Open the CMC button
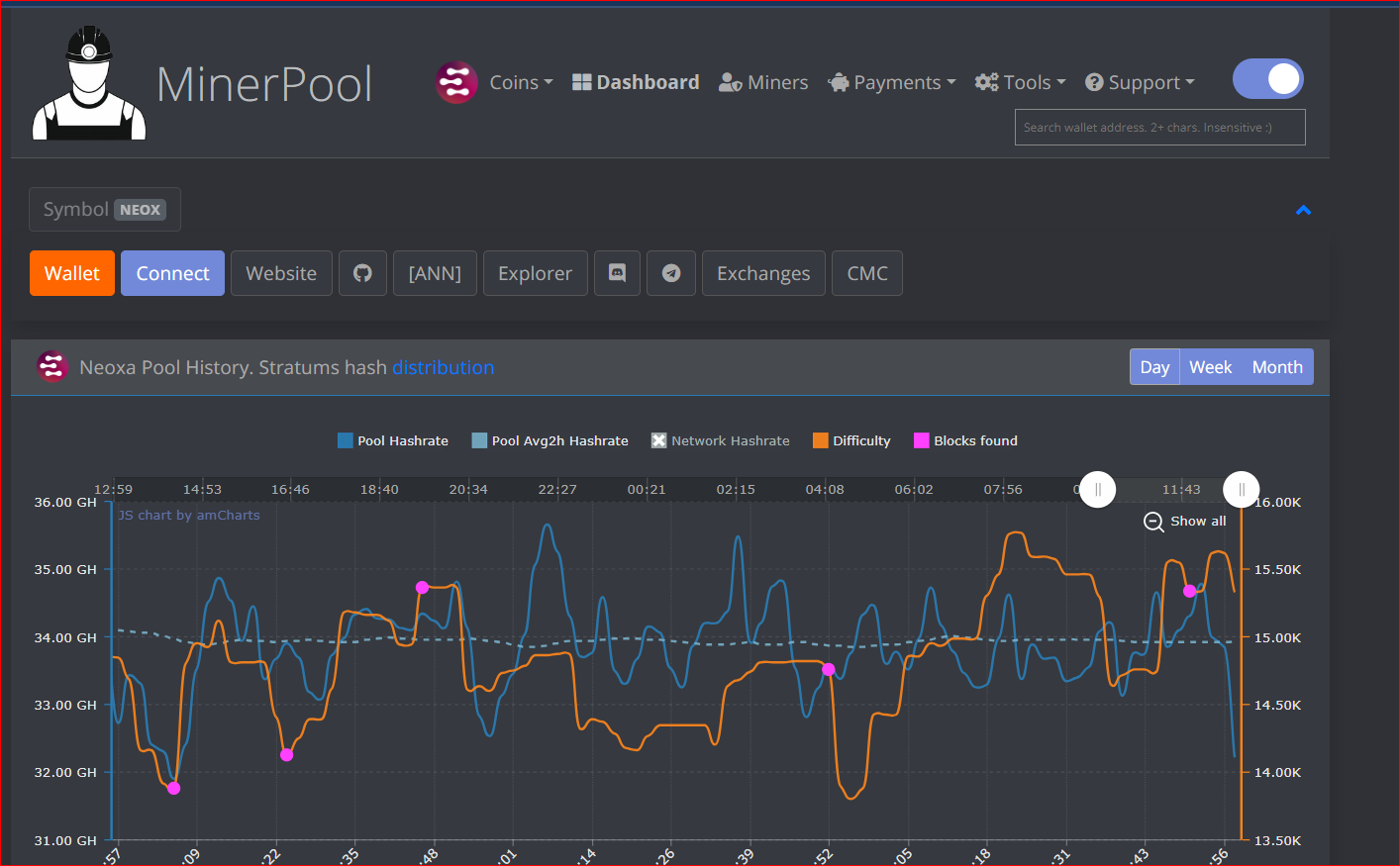 pyautogui.click(x=867, y=273)
